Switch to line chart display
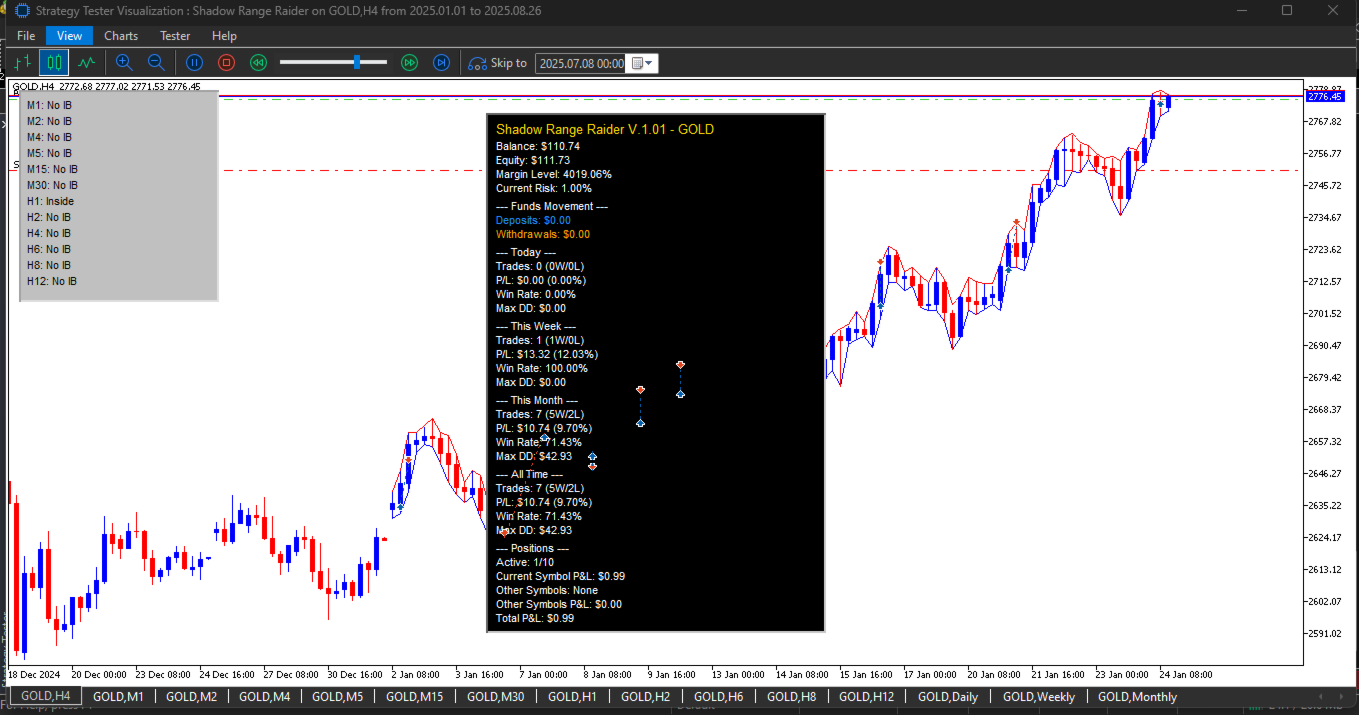 pos(86,63)
